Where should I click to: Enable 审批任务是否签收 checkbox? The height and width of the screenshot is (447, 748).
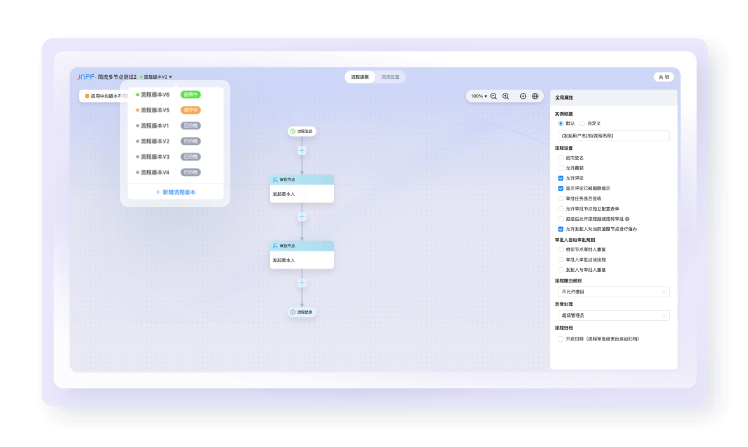click(x=561, y=198)
